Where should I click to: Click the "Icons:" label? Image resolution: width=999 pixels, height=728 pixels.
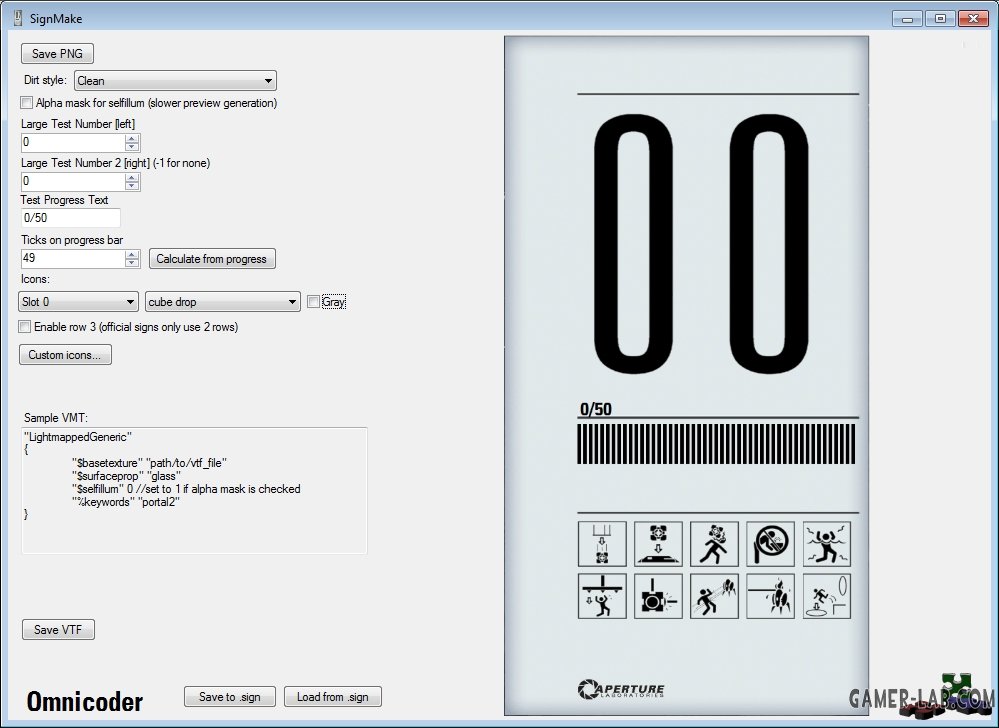pyautogui.click(x=35, y=279)
